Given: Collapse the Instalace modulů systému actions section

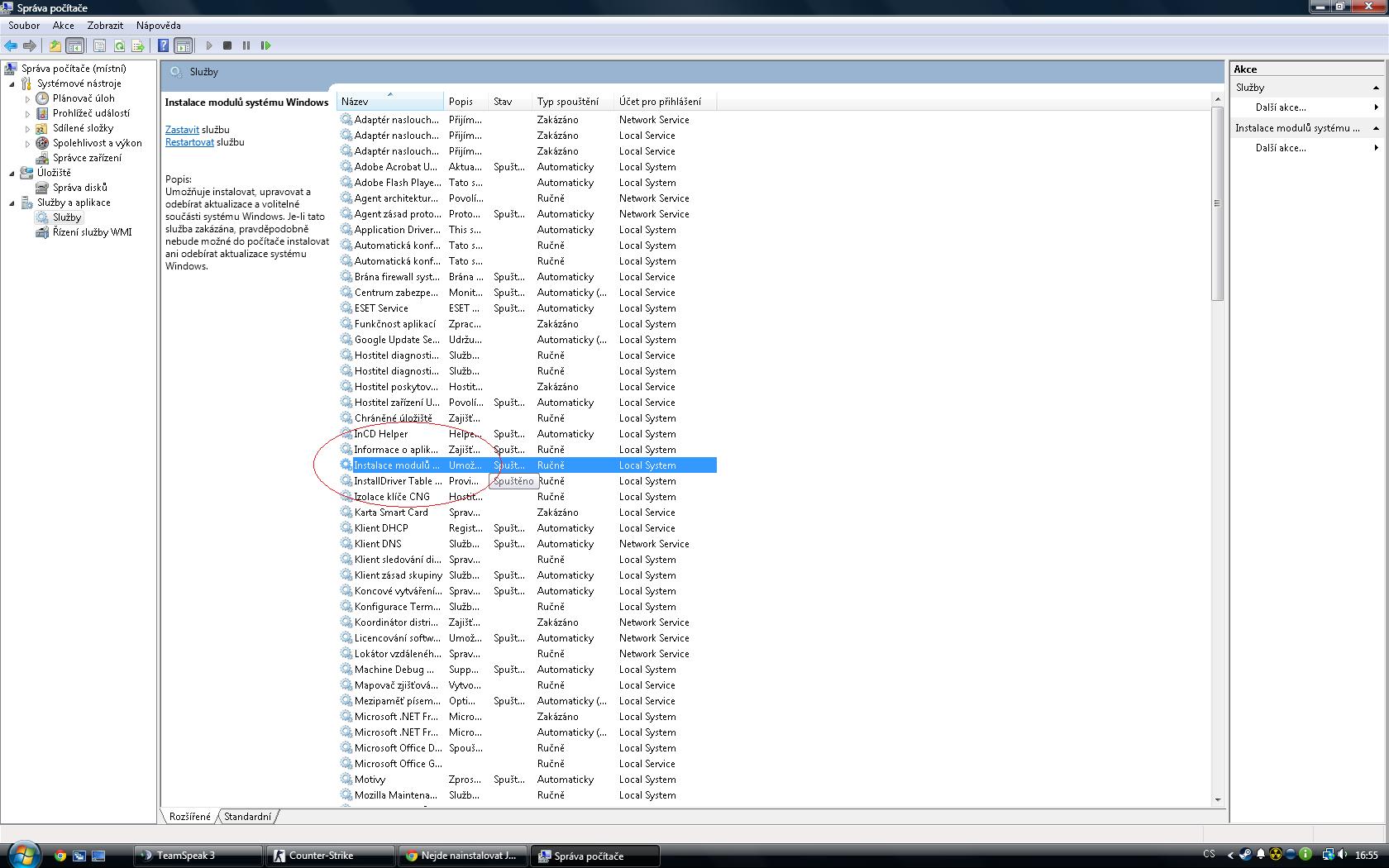Looking at the screenshot, I should [x=1376, y=128].
